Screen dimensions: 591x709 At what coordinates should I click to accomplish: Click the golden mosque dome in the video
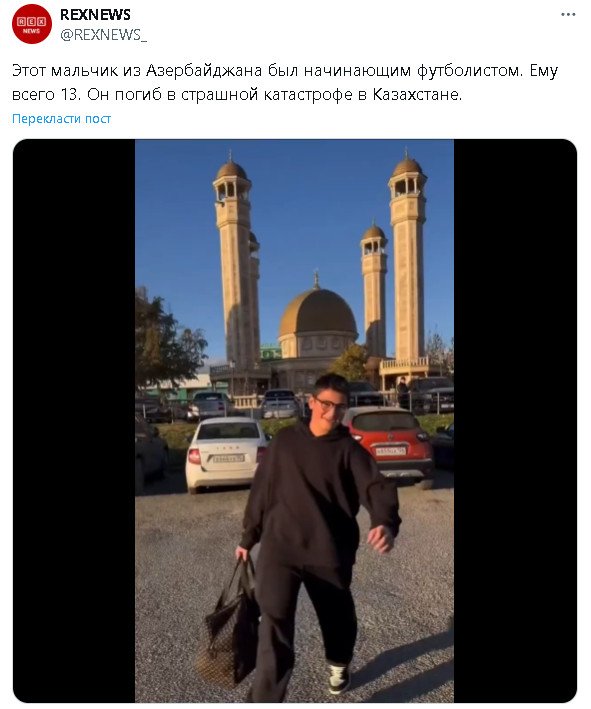point(317,312)
